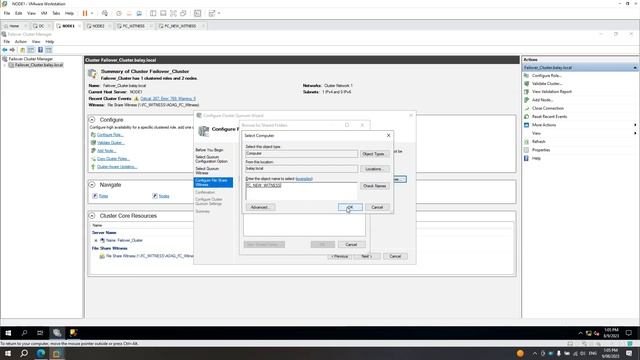This screenshot has height=360, width=640.
Task: Select Failover Cluster Manager root node
Action: tap(31, 59)
